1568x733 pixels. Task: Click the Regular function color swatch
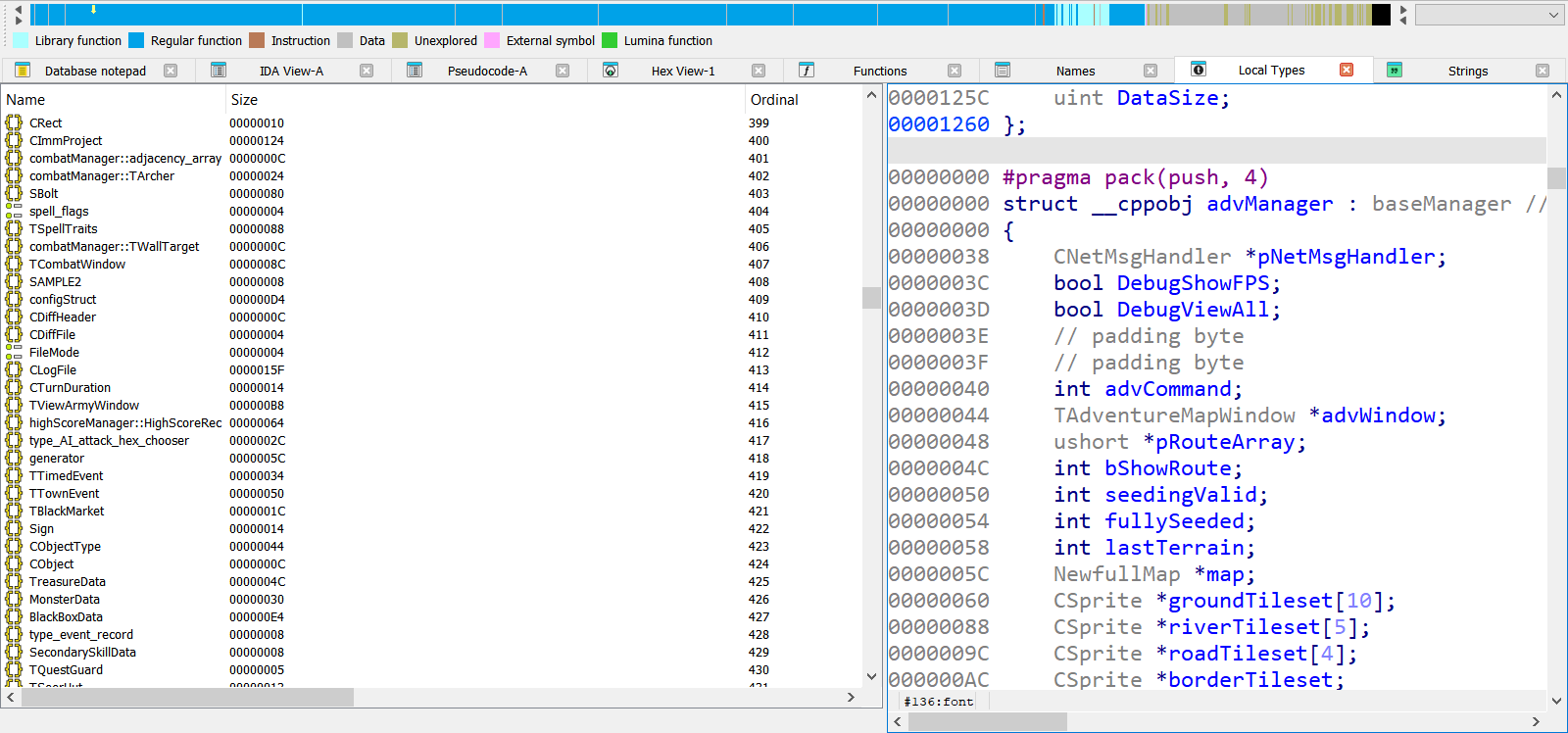(136, 40)
